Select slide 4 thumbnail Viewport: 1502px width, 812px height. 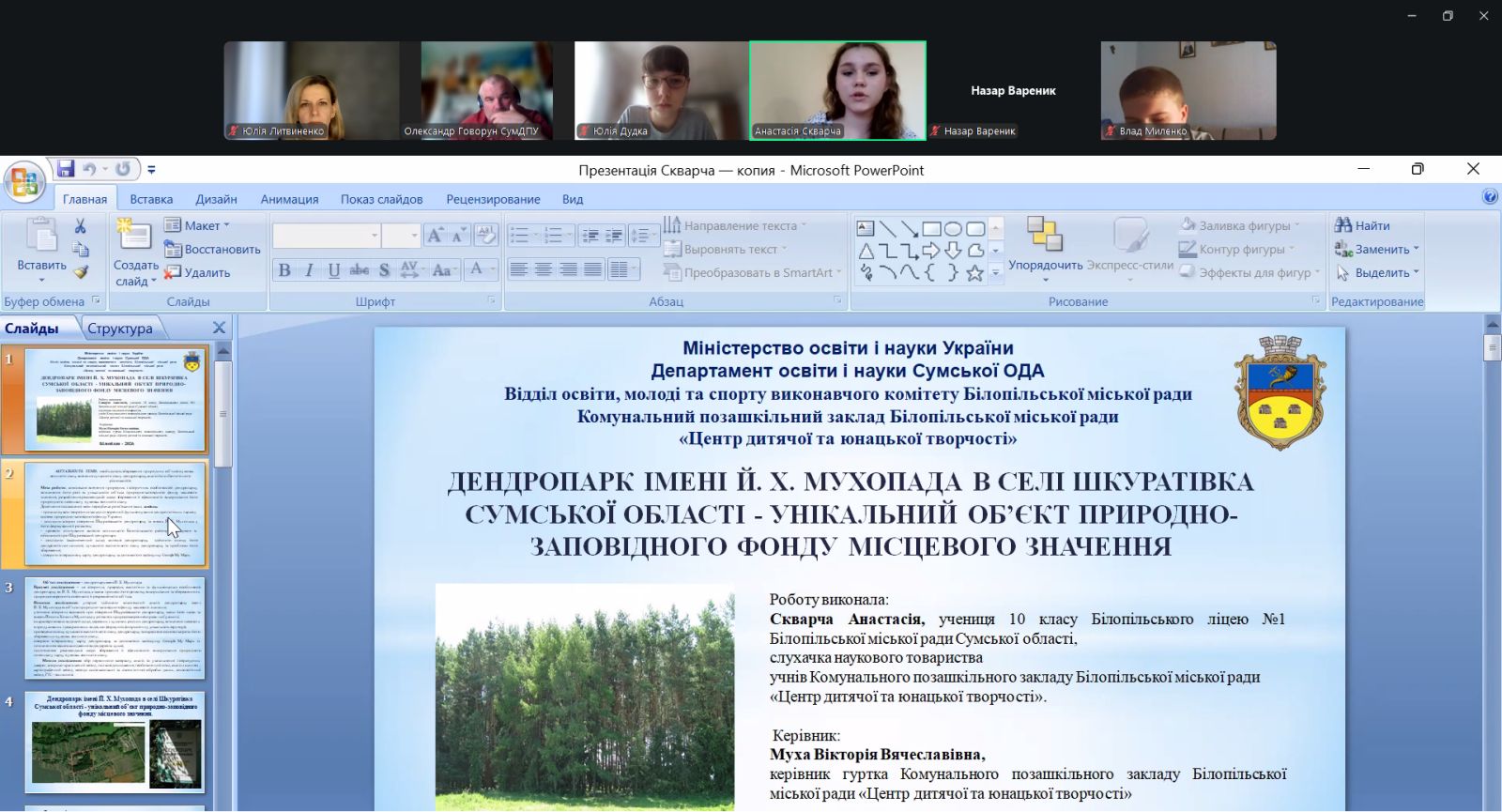click(x=115, y=743)
